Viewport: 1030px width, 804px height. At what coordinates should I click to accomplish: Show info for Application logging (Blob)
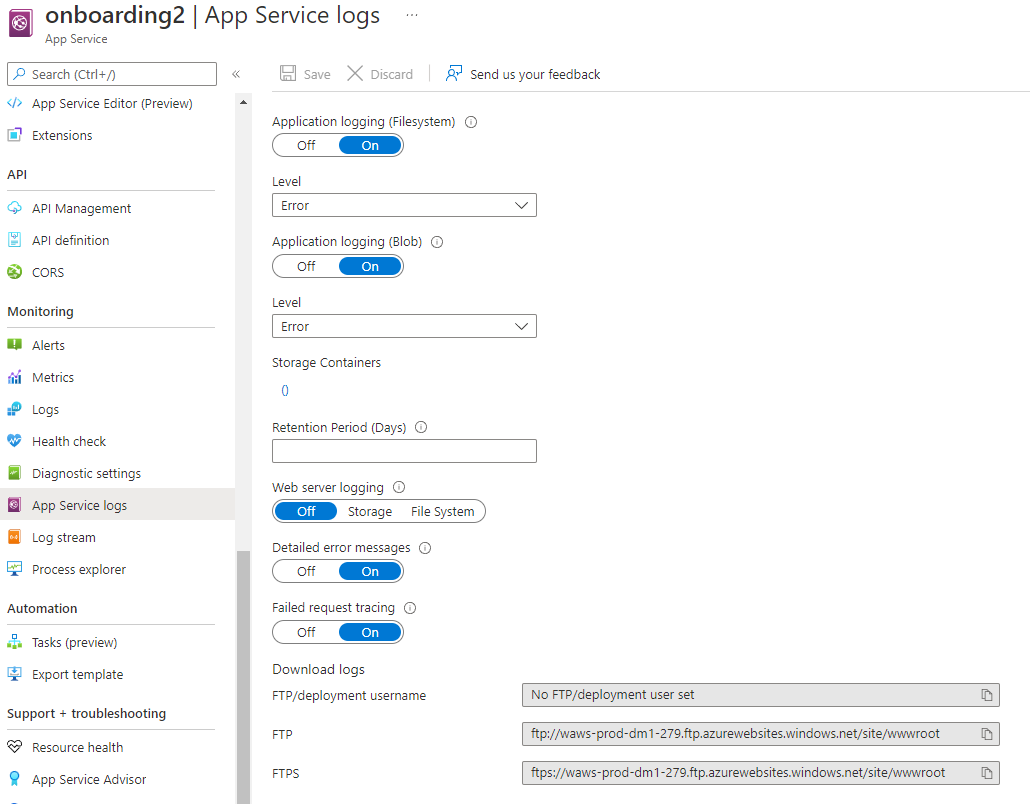437,242
